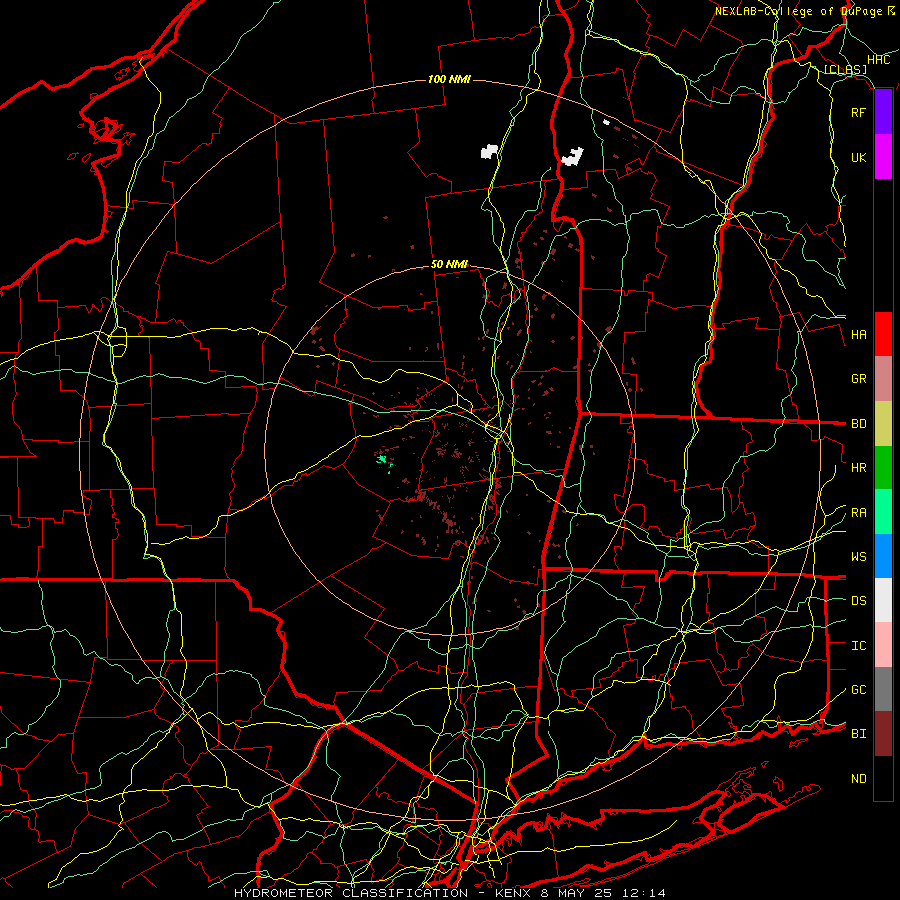Click the 'HR' legend label text
This screenshot has height=900, width=900.
[x=859, y=468]
